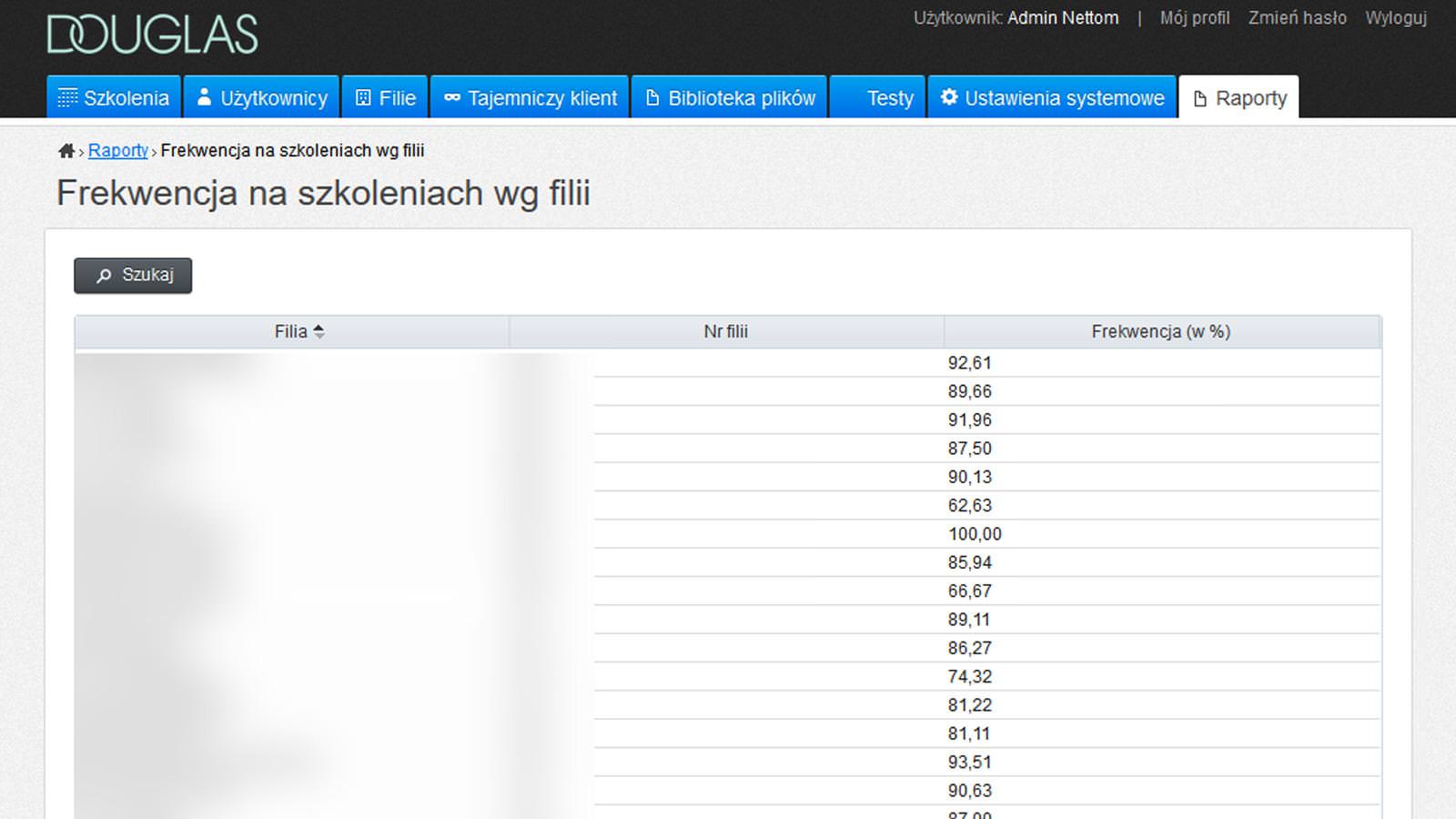This screenshot has width=1456, height=819.
Task: Click the person icon on Użytkownicy tab
Action: 204,97
